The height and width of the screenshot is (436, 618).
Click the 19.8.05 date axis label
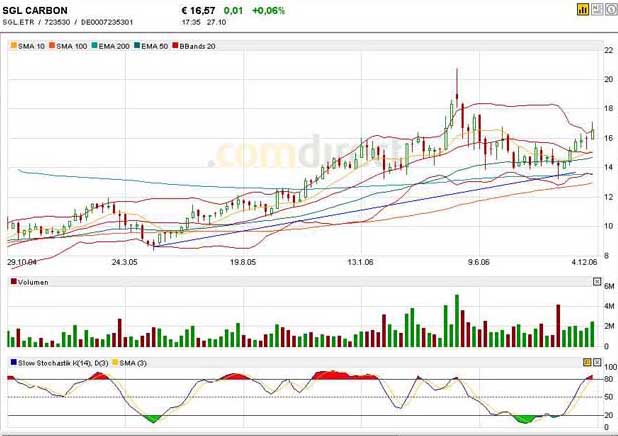point(243,262)
